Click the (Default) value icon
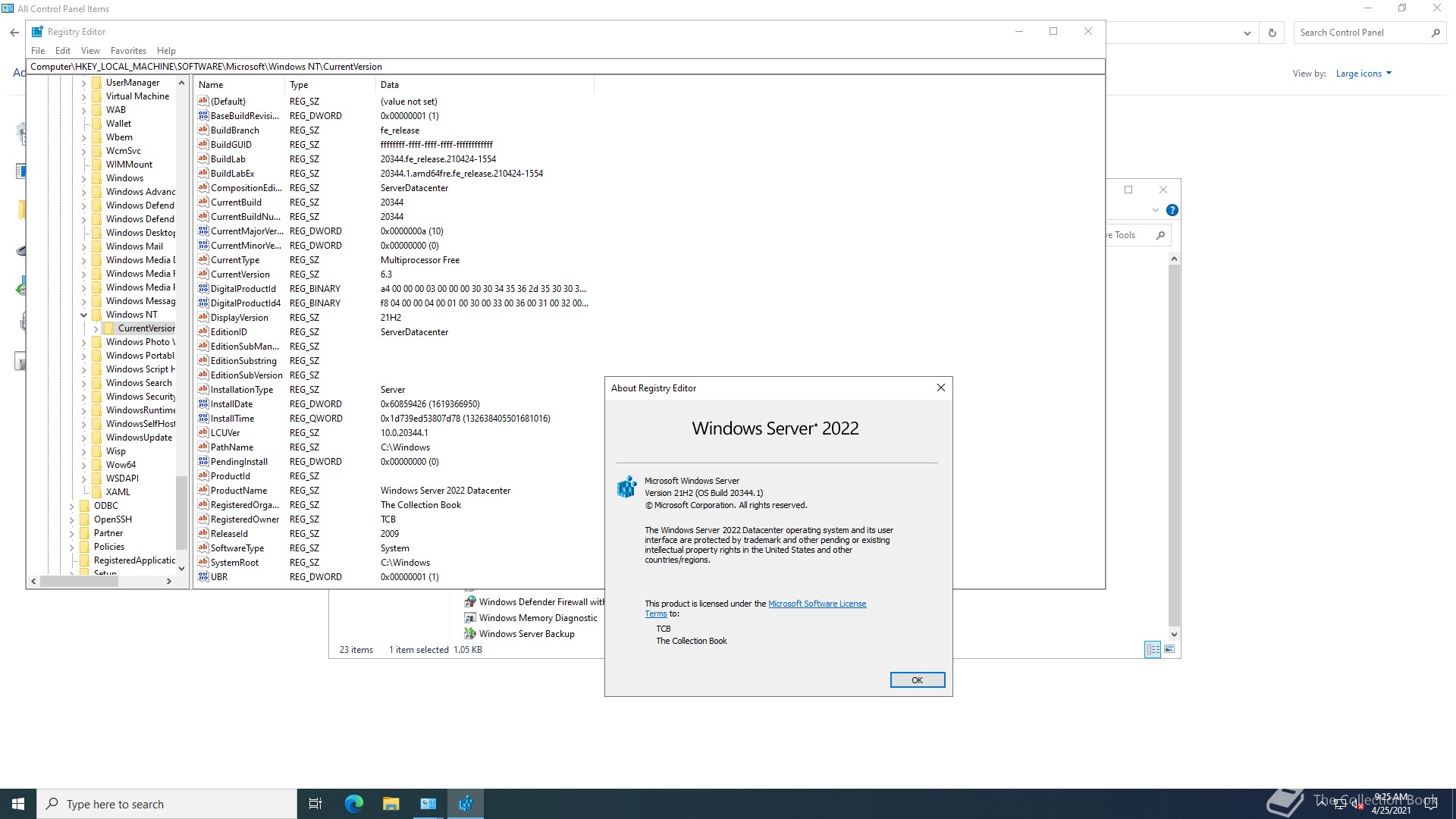The width and height of the screenshot is (1456, 819). tap(202, 102)
